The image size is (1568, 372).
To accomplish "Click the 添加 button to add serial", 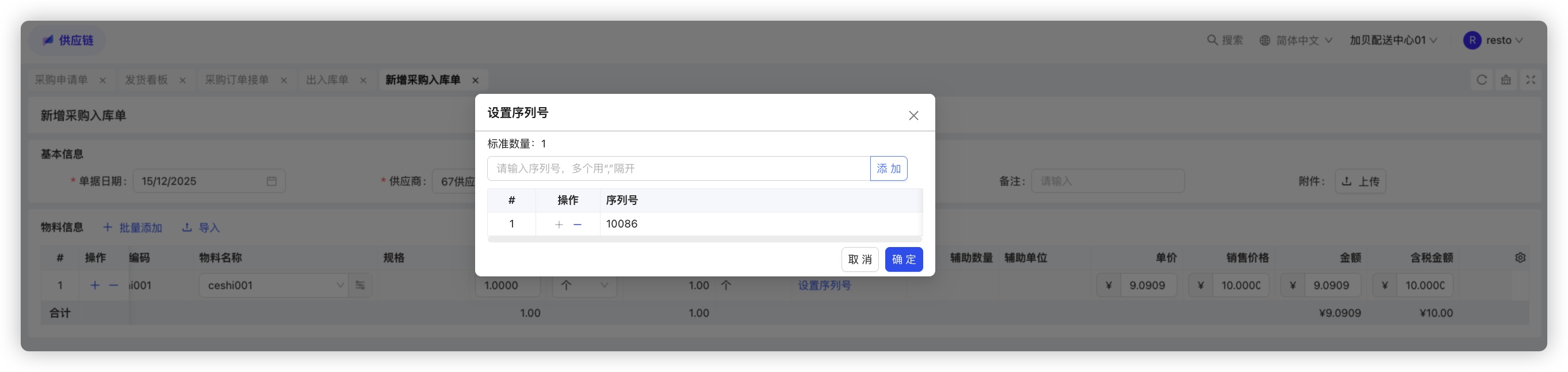I will point(888,168).
